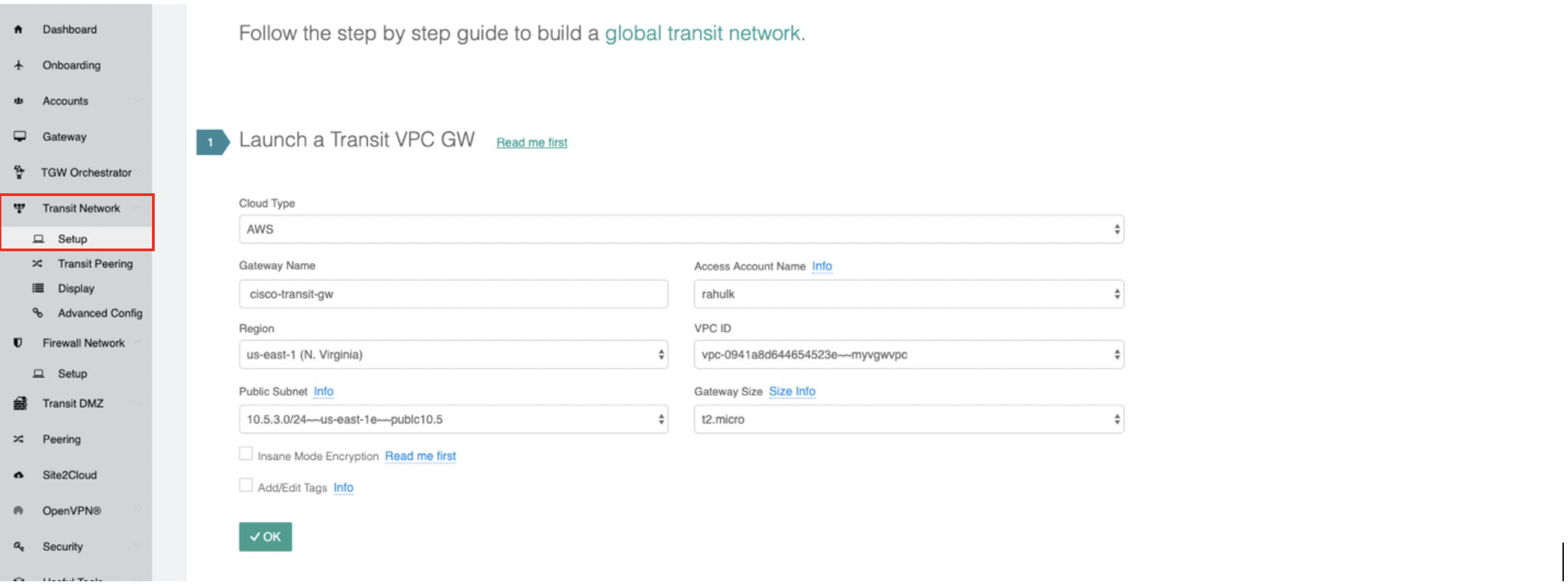Click the Onboarding airplane icon

pyautogui.click(x=19, y=65)
